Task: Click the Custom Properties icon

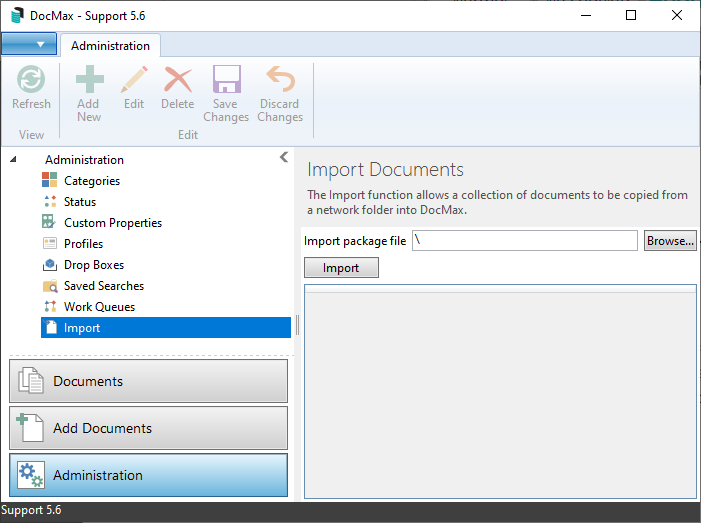Action: (x=49, y=222)
